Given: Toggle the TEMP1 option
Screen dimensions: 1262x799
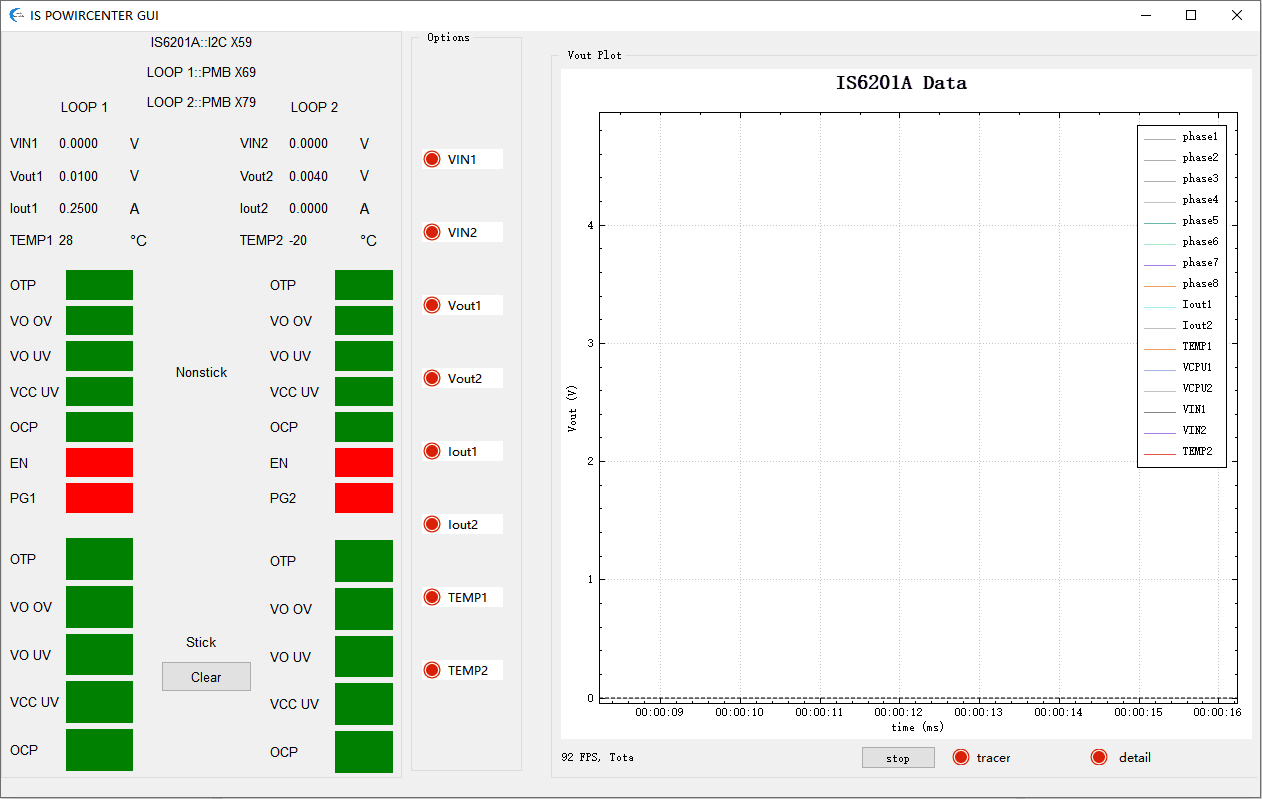Looking at the screenshot, I should pos(432,597).
